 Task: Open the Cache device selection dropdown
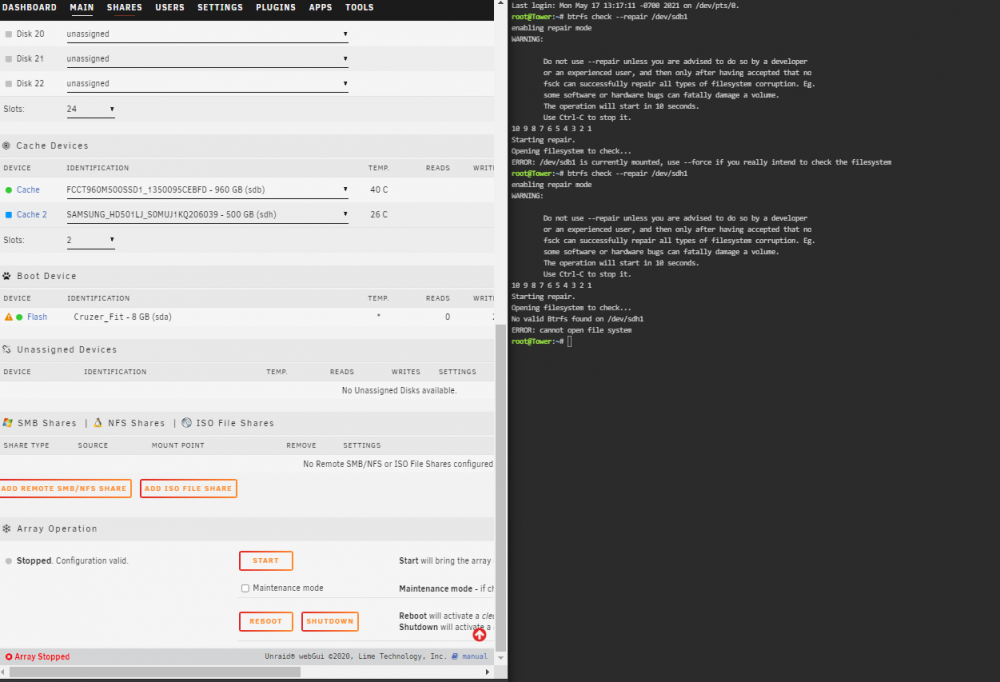207,189
